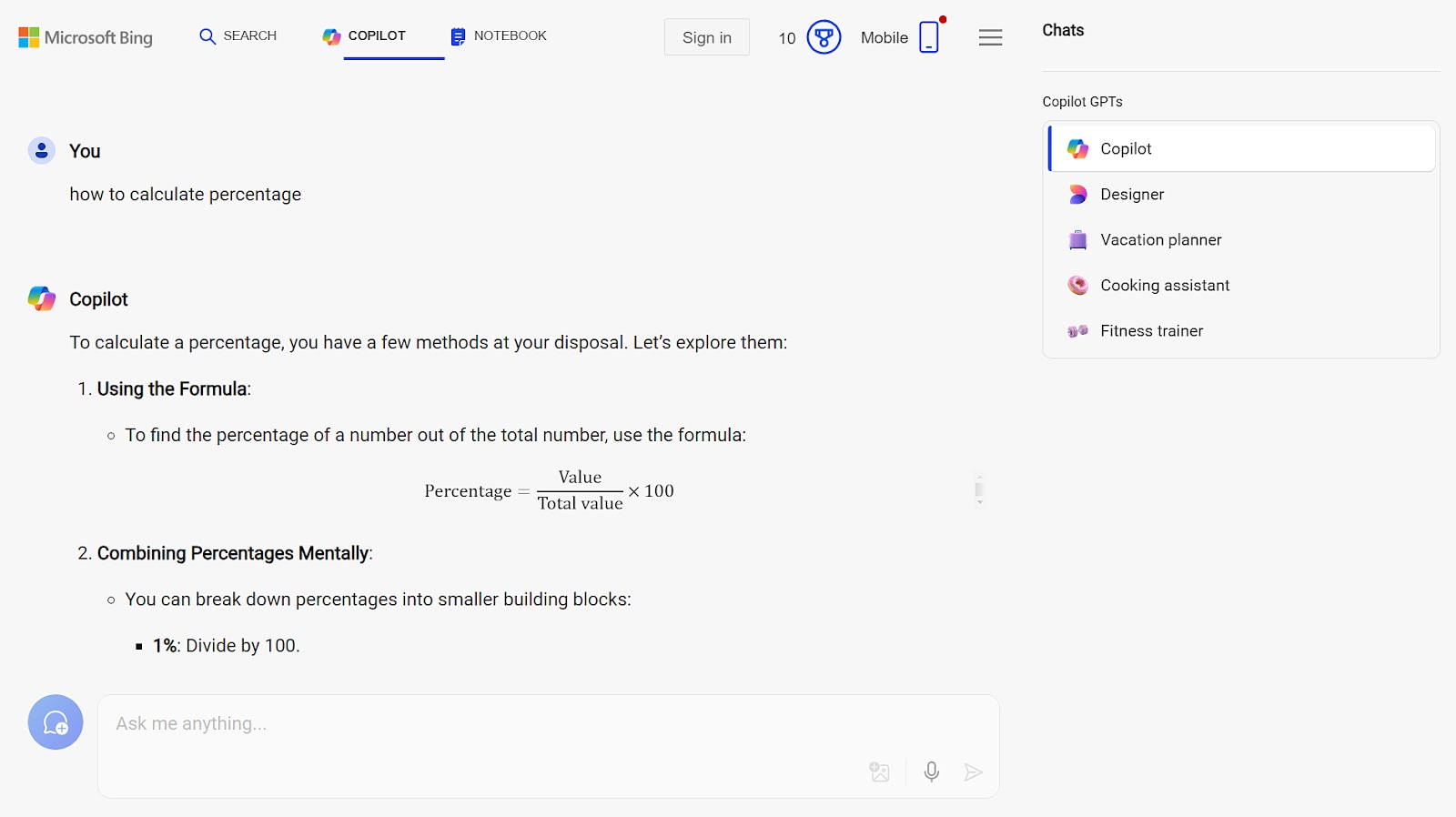Click the Sign in button

pos(707,37)
